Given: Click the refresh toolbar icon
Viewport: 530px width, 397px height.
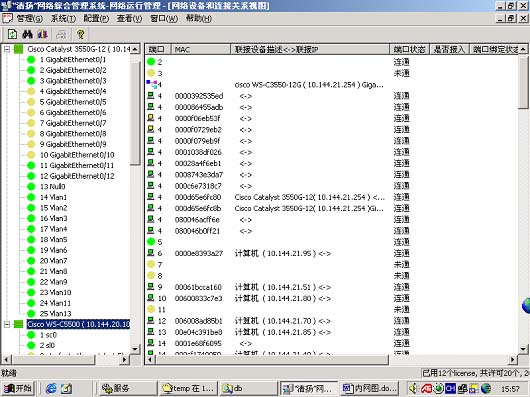Looking at the screenshot, I should click(13, 34).
